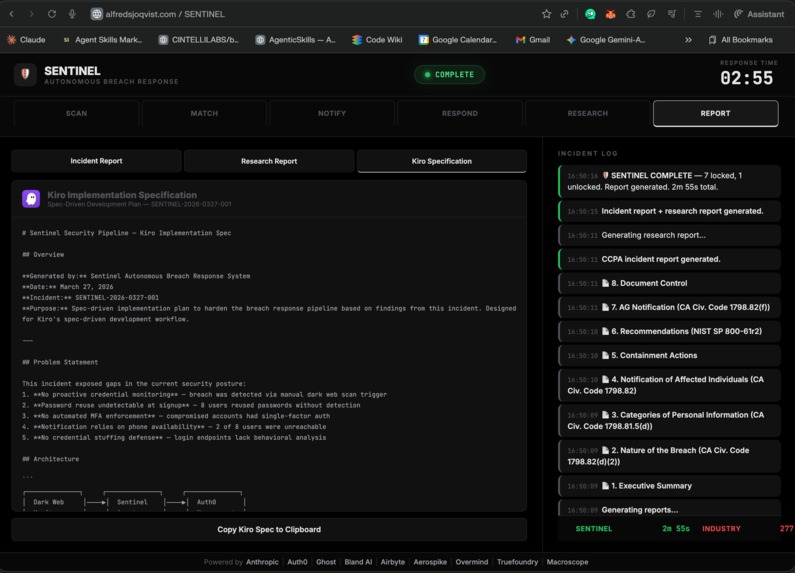Select '2. Nature of the Breach' entry
795x573 pixels.
click(669, 456)
